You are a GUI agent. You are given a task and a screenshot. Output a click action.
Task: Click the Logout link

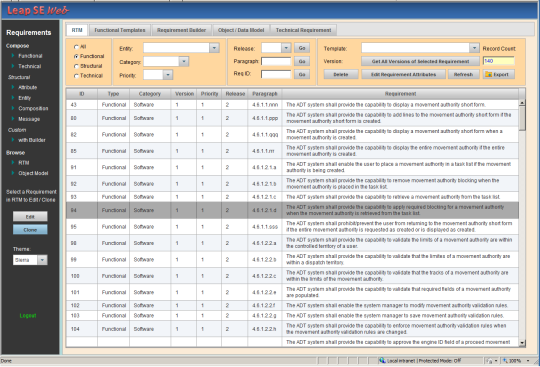pyautogui.click(x=28, y=316)
